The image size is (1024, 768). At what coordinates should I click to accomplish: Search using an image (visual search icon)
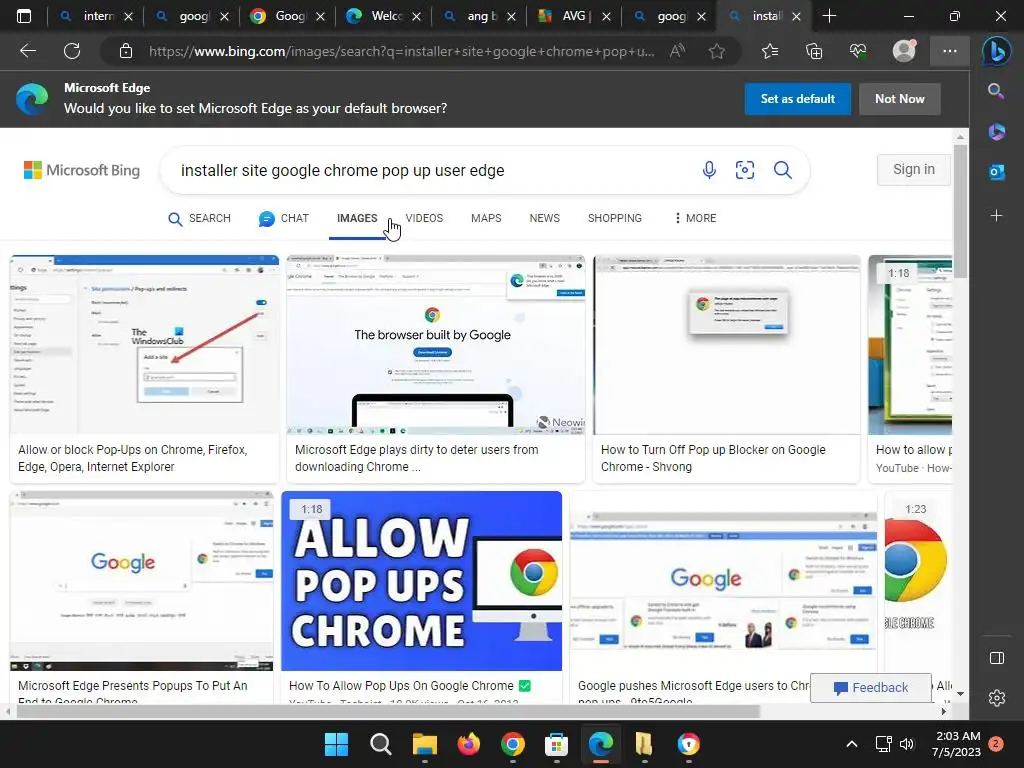click(x=744, y=170)
